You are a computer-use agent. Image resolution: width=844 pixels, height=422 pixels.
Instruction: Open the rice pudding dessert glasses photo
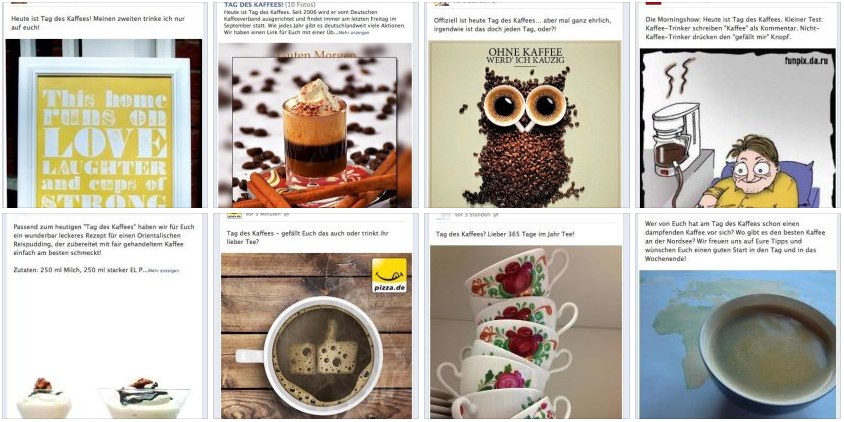(104, 397)
